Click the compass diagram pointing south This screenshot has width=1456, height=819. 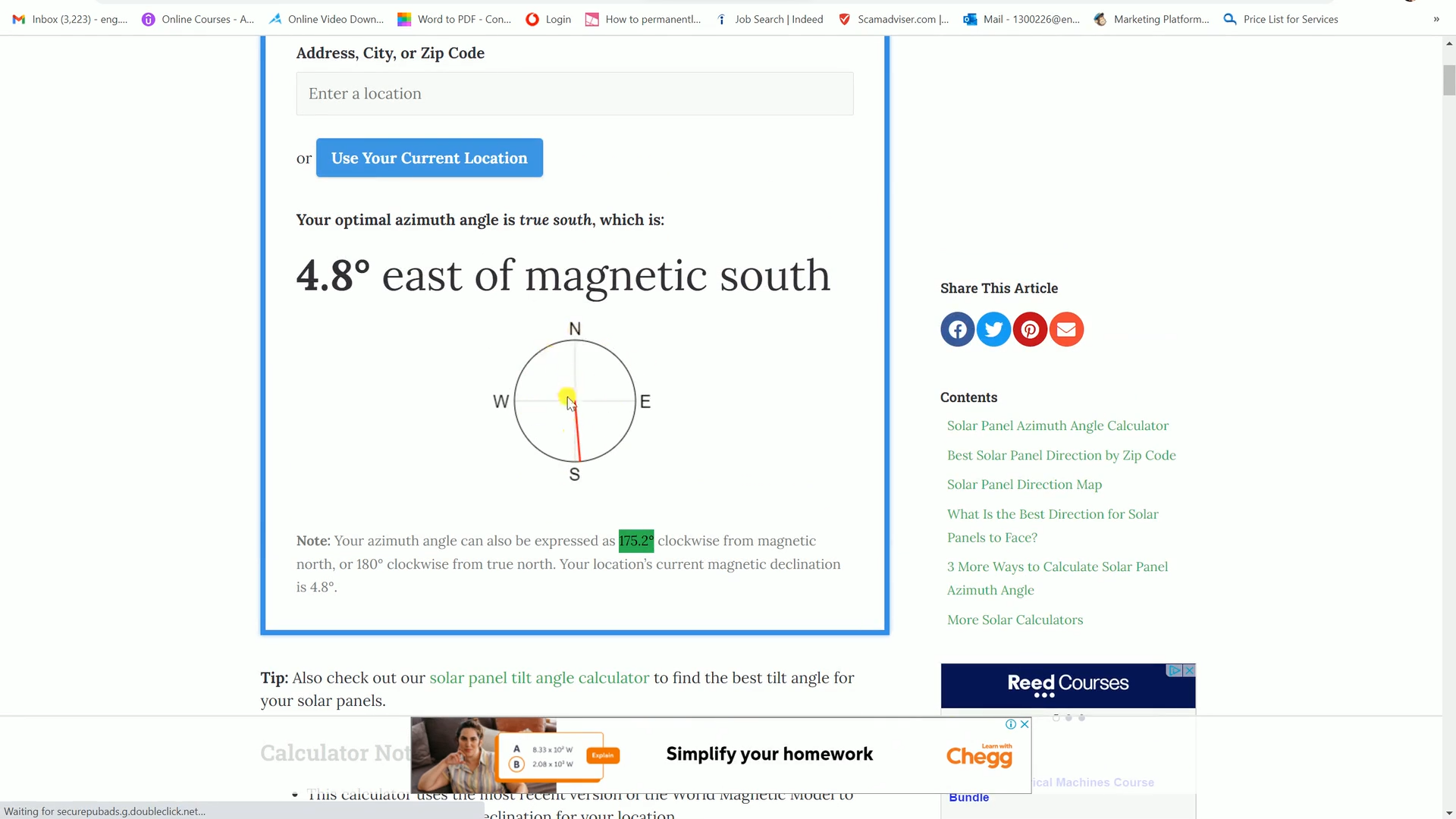[575, 401]
